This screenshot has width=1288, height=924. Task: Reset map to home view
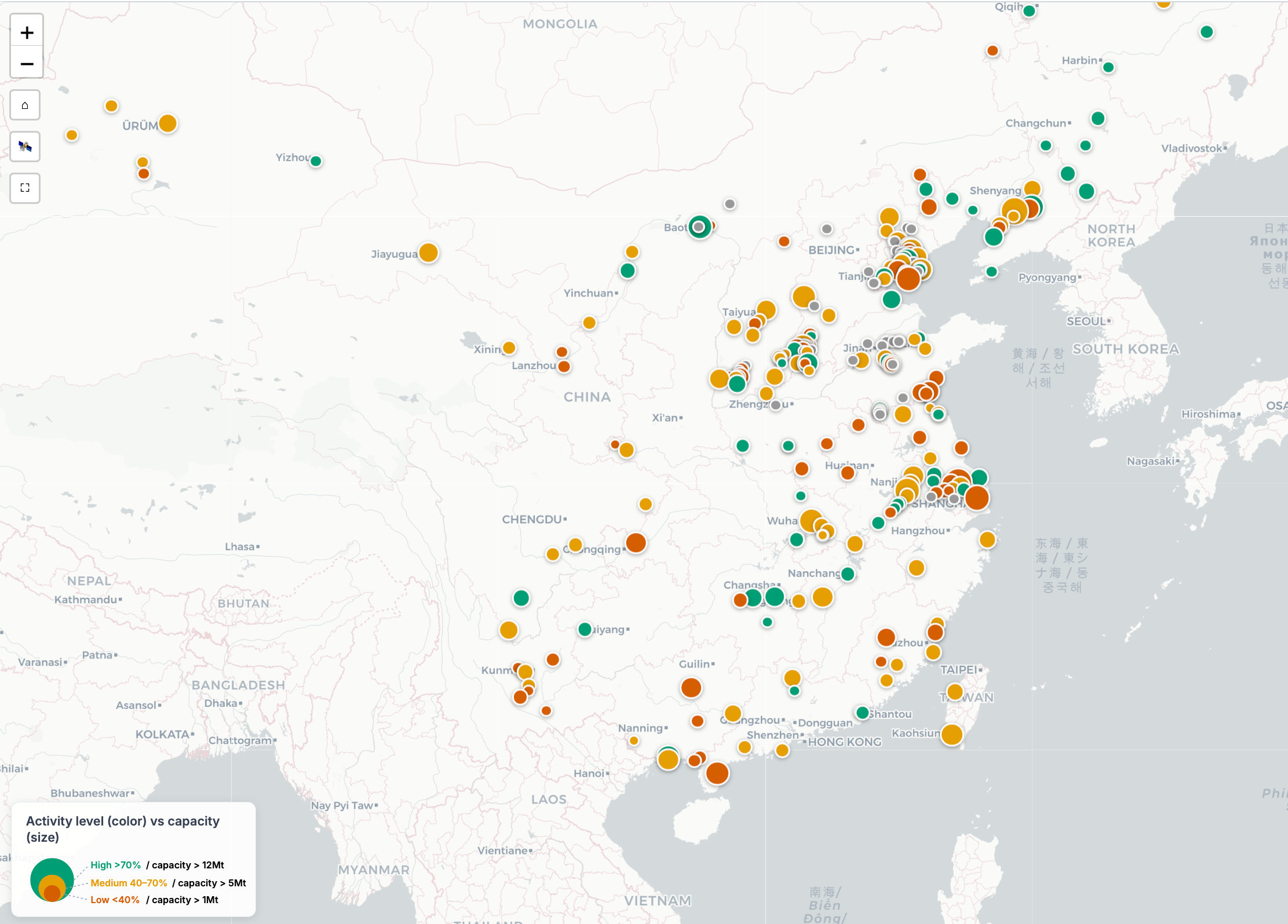[x=25, y=105]
